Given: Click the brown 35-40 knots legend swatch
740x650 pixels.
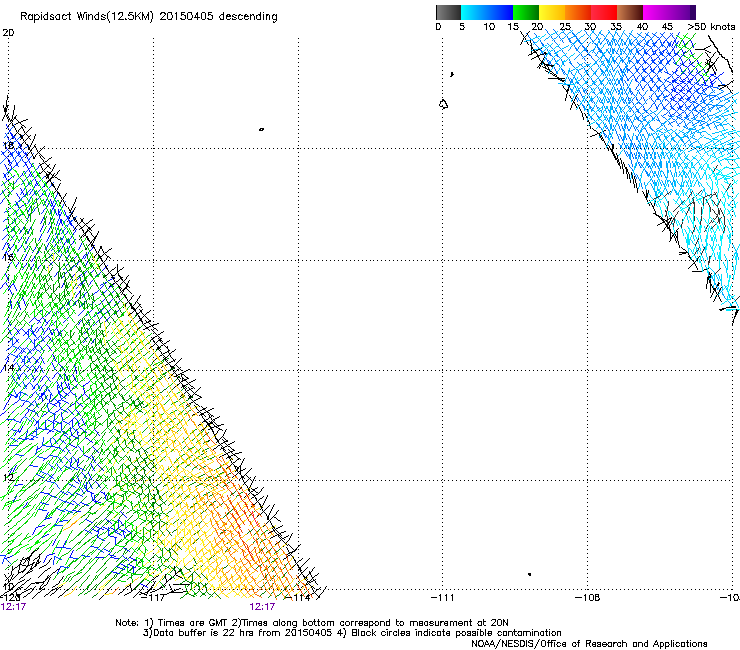Looking at the screenshot, I should point(630,12).
